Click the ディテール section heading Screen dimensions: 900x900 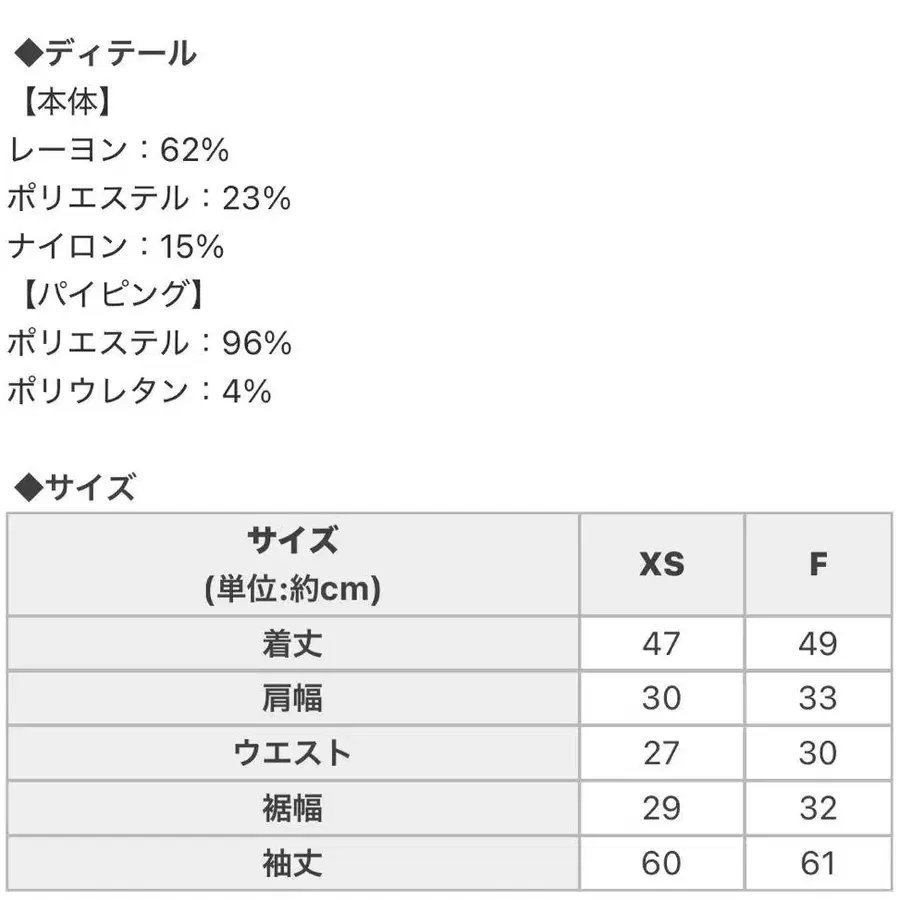point(104,53)
